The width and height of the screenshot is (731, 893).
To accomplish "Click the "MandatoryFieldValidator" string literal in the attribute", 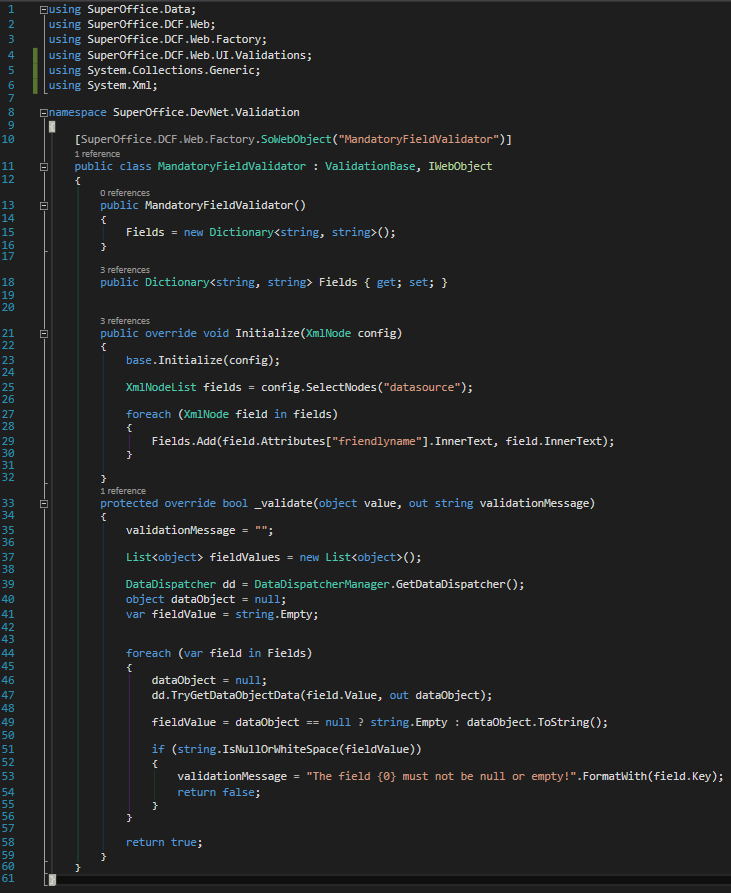I will tap(418, 139).
